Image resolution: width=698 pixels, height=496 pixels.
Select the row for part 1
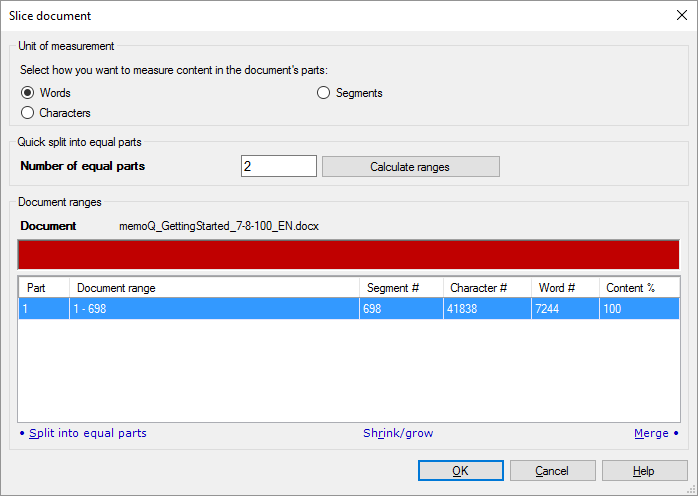pos(348,309)
